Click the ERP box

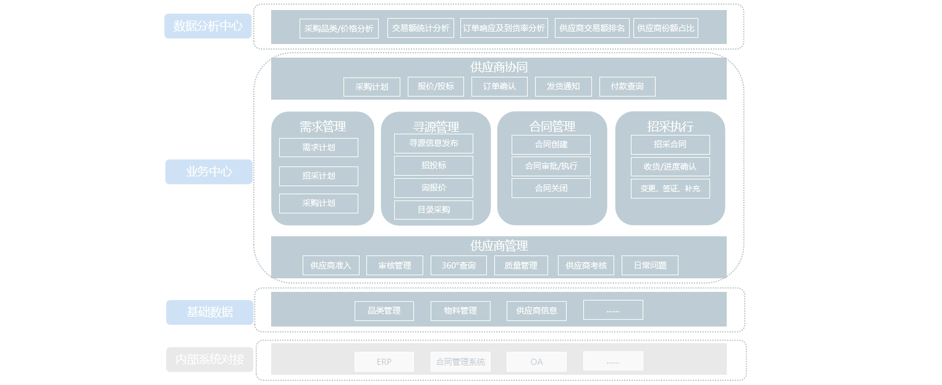(384, 362)
